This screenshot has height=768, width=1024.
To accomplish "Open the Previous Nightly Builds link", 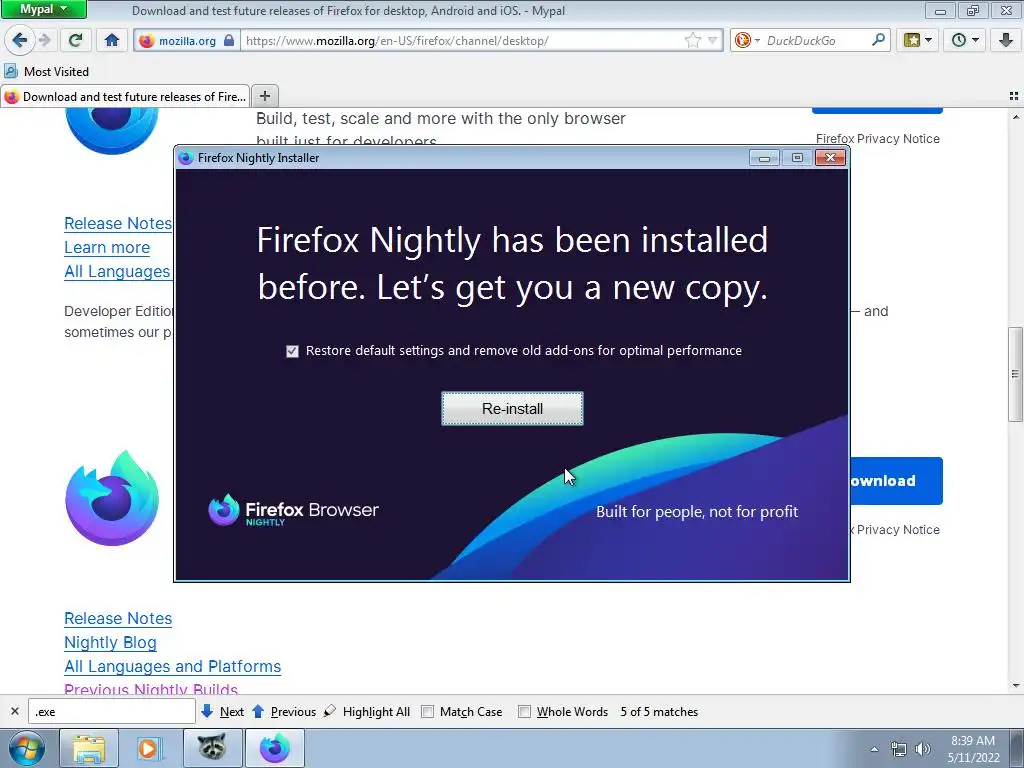I will point(151,689).
